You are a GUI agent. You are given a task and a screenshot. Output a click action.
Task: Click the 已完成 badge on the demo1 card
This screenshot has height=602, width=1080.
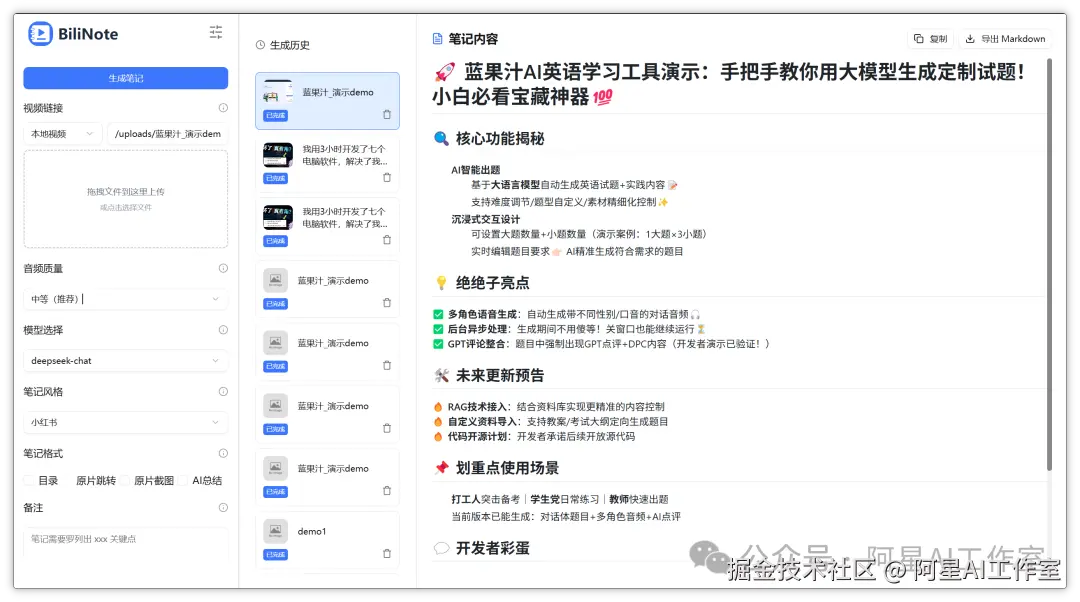point(276,554)
